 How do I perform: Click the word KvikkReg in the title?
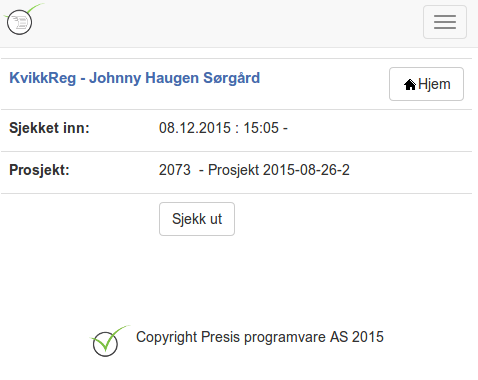coord(43,78)
